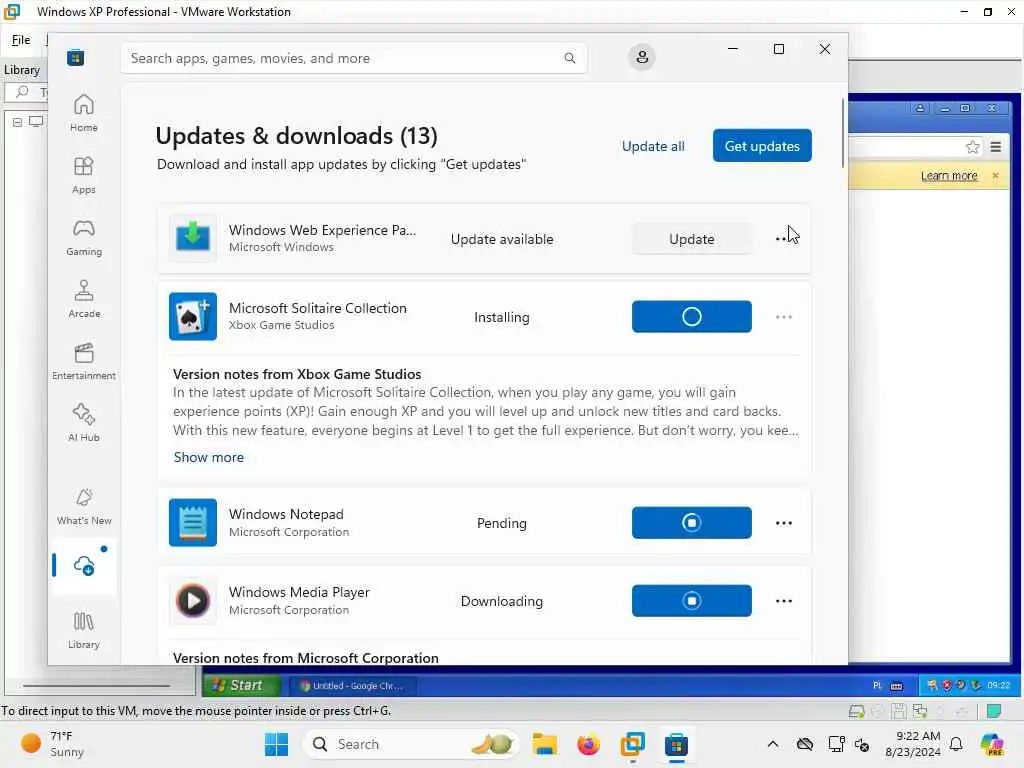The width and height of the screenshot is (1024, 768).
Task: Click the Store window vertical scrollbar
Action: click(x=842, y=133)
